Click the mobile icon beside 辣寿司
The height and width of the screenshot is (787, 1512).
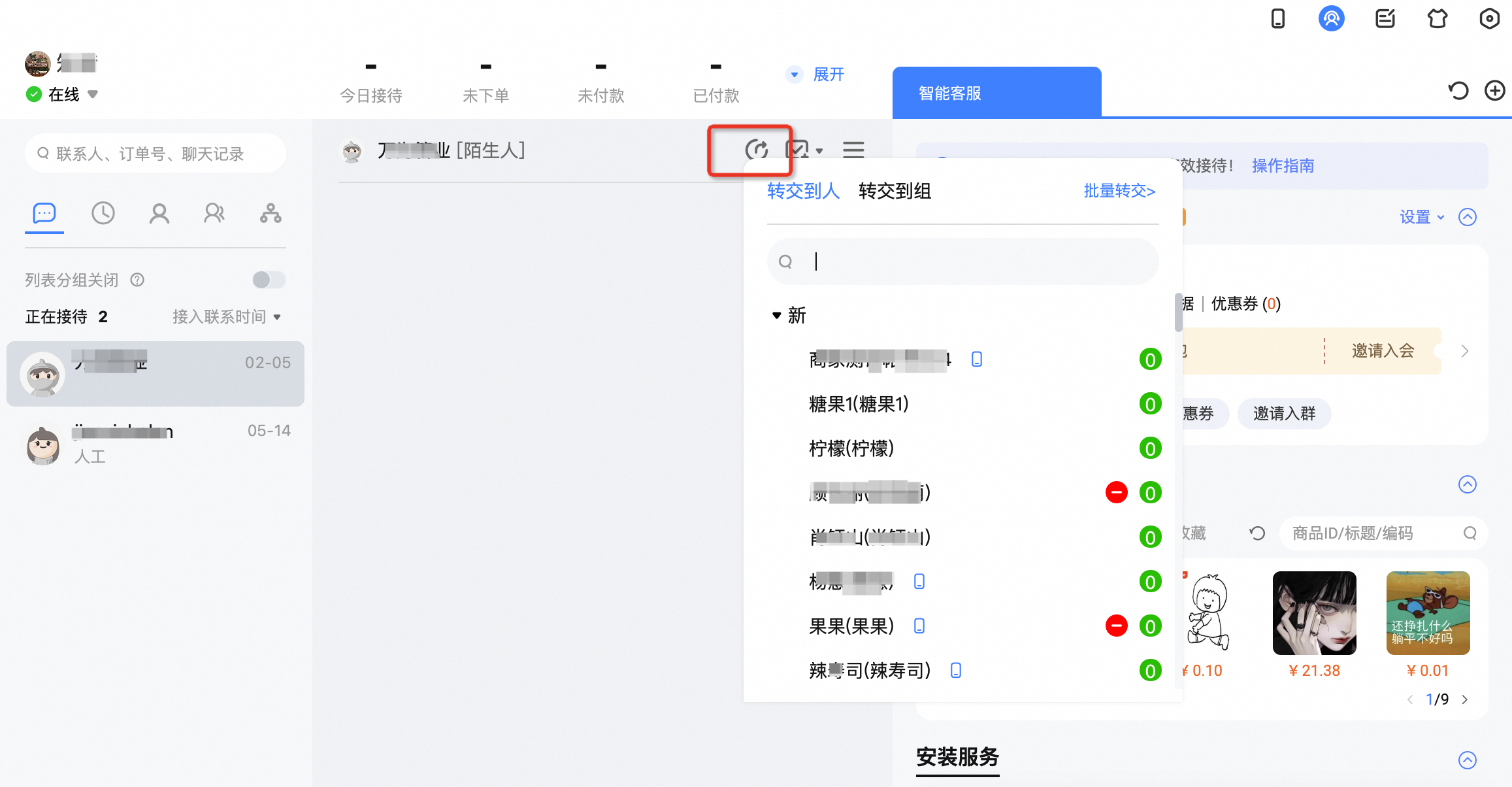pos(956,670)
